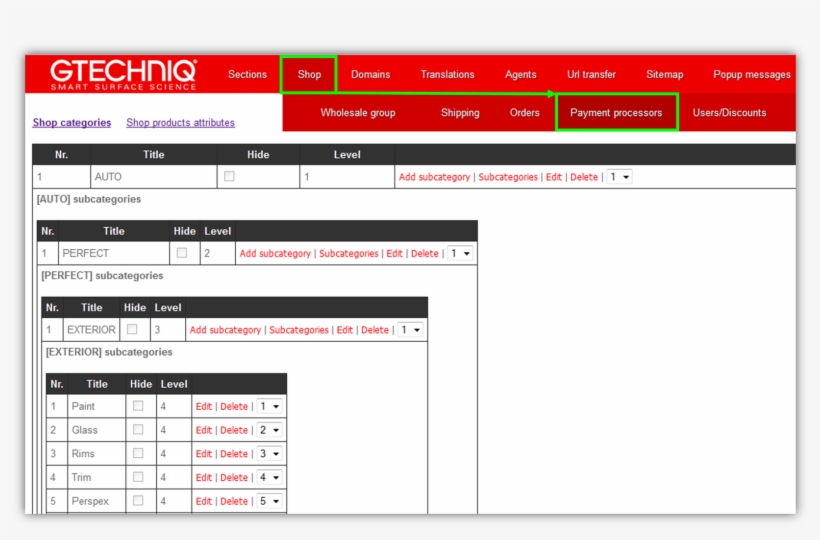
Task: Click the AUTO title cell
Action: 154,177
